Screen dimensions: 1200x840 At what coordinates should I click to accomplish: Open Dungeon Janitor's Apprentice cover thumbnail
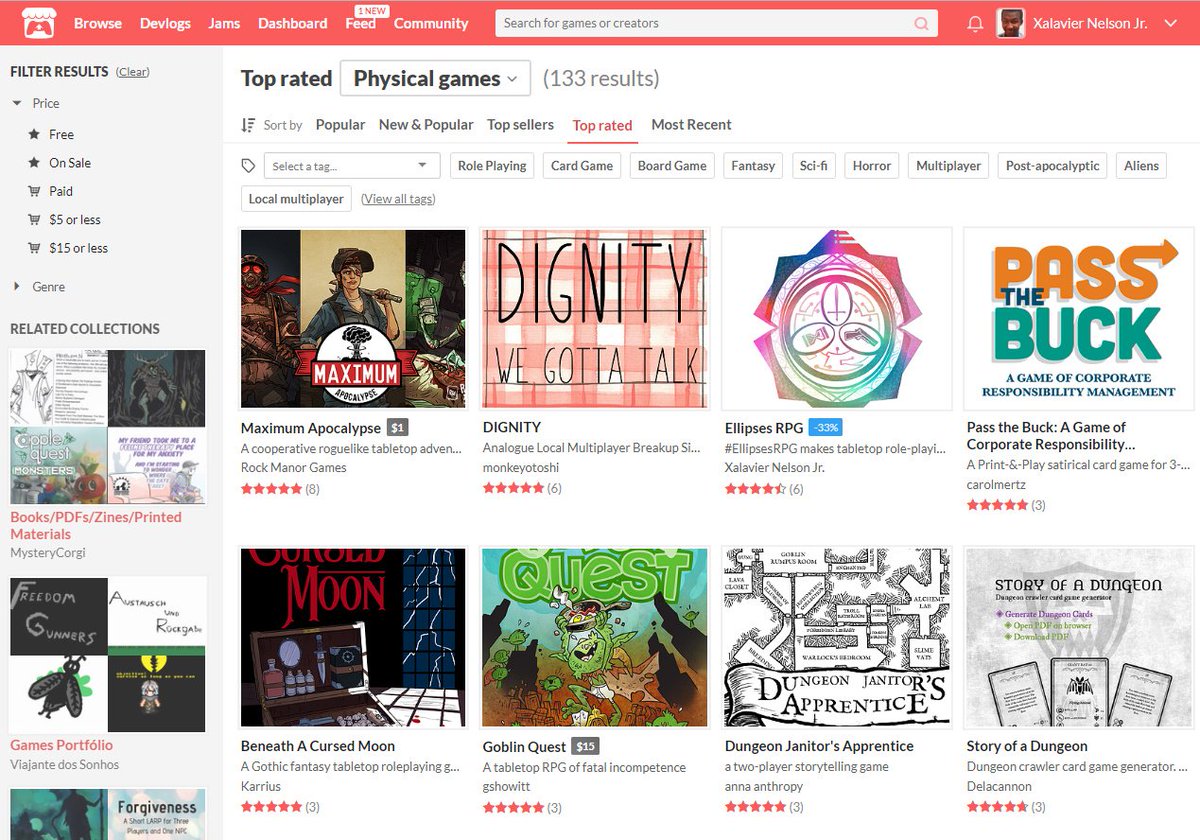[837, 637]
